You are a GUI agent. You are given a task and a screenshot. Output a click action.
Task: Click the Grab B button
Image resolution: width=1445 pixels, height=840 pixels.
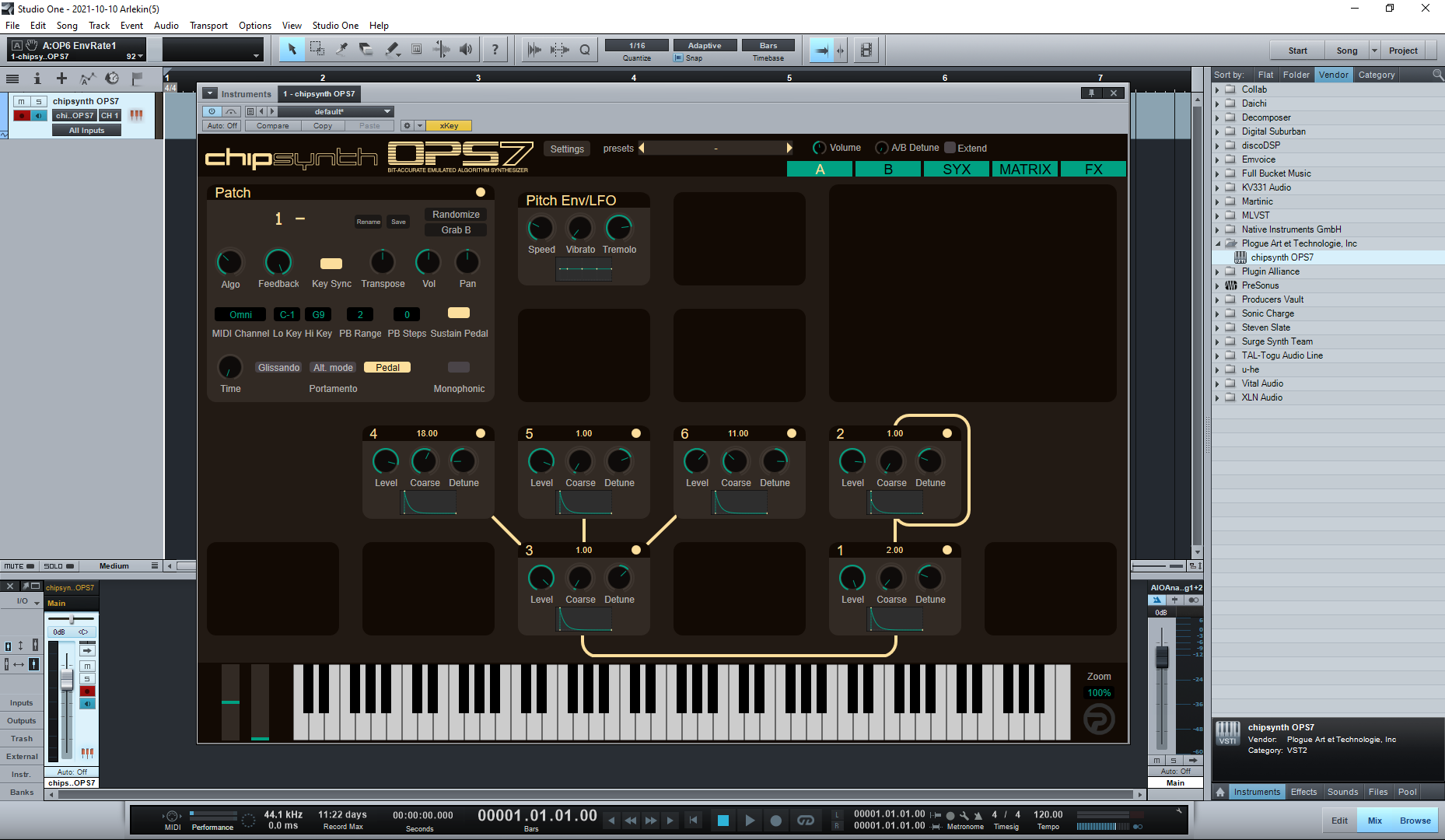click(456, 229)
